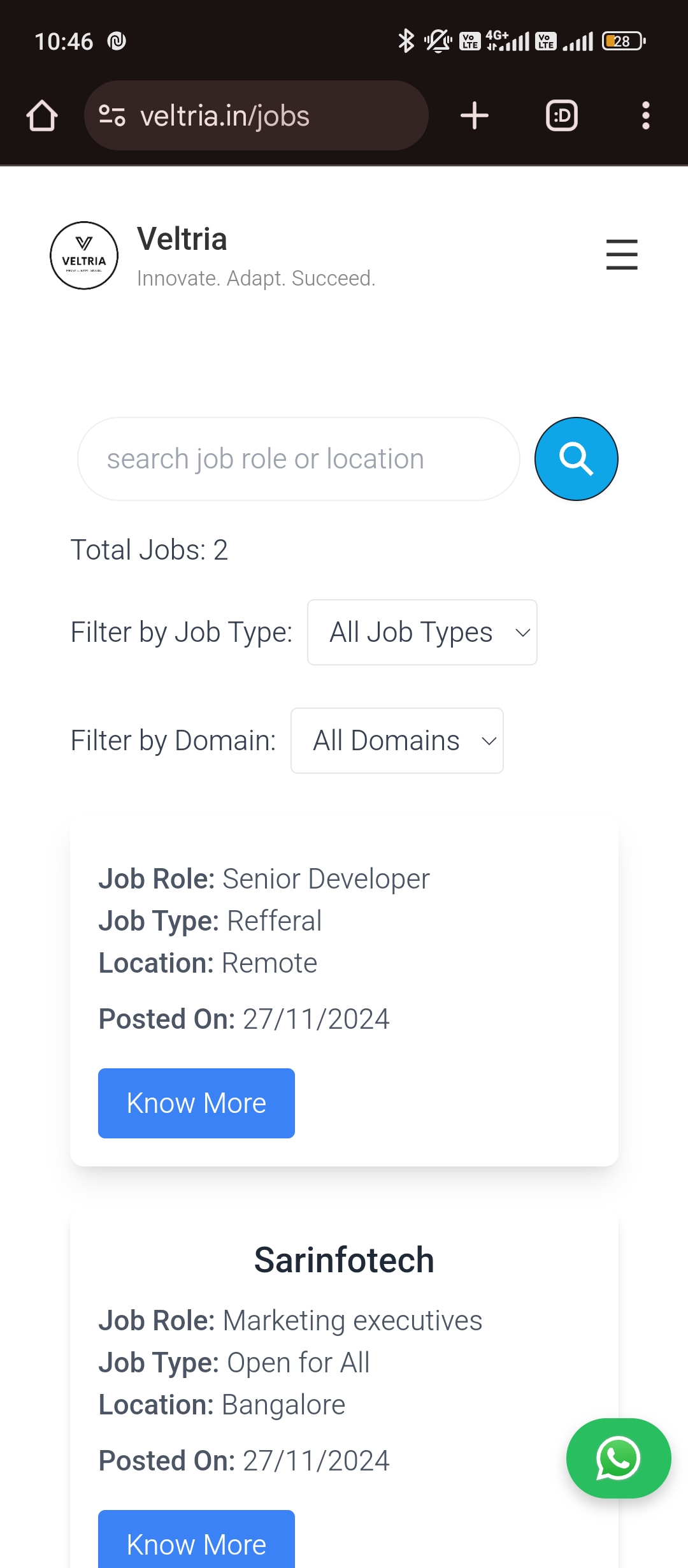Image resolution: width=688 pixels, height=1568 pixels.
Task: Open the hamburger navigation menu
Action: click(622, 254)
